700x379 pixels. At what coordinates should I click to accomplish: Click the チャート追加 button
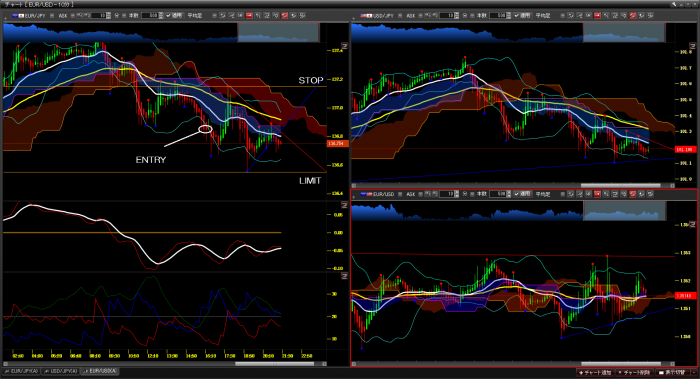[x=595, y=372]
